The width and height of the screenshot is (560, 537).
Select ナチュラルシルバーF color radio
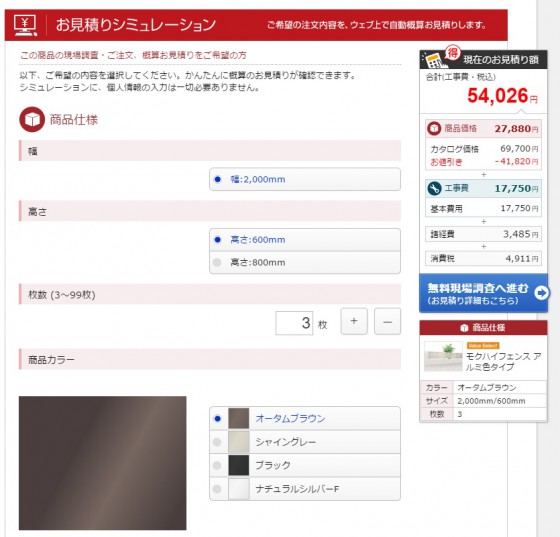click(217, 489)
